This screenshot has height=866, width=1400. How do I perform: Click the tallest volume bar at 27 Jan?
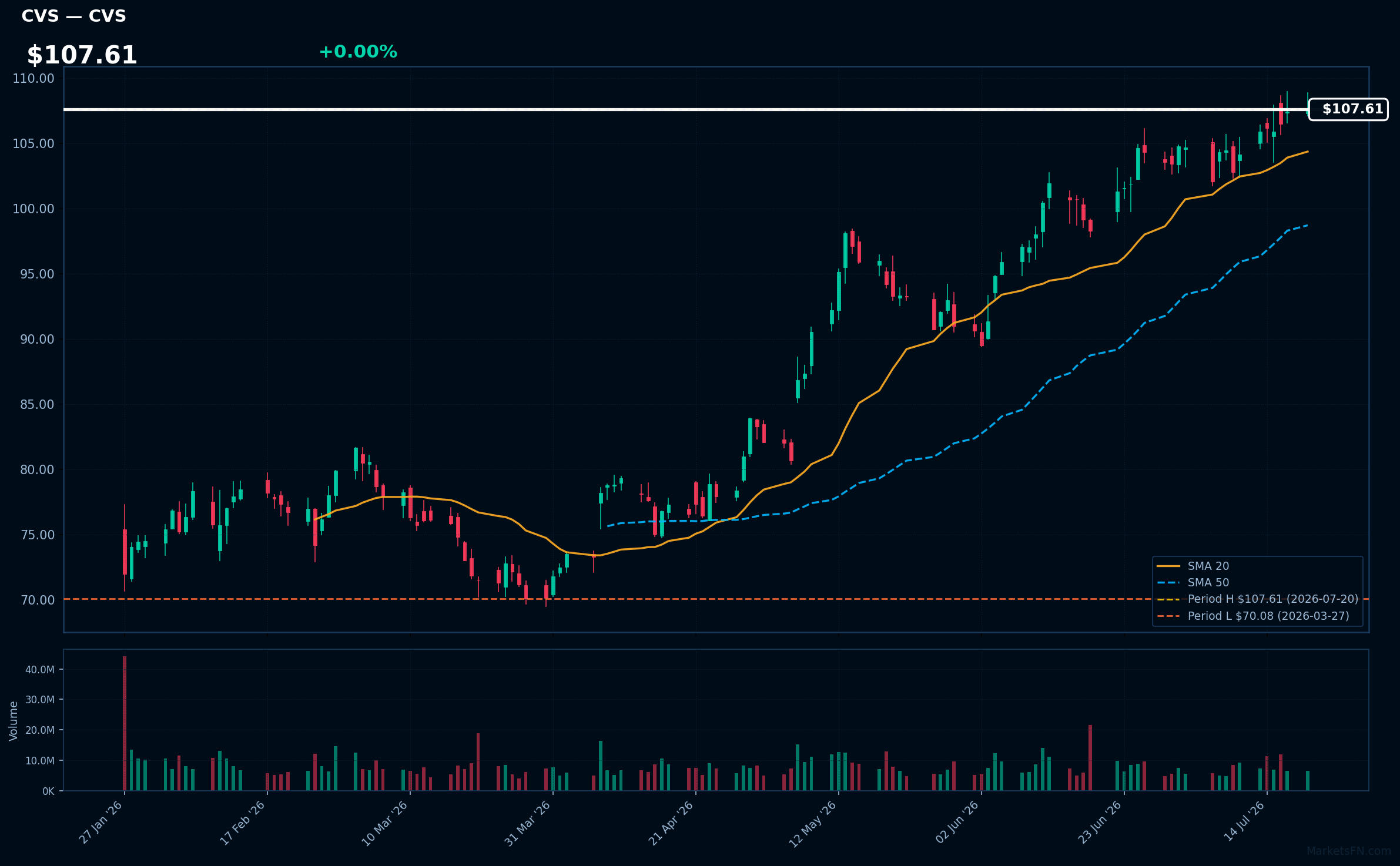125,723
